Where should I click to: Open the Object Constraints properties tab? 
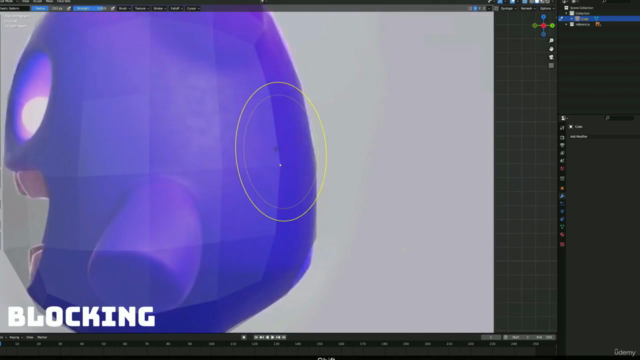coord(562,219)
